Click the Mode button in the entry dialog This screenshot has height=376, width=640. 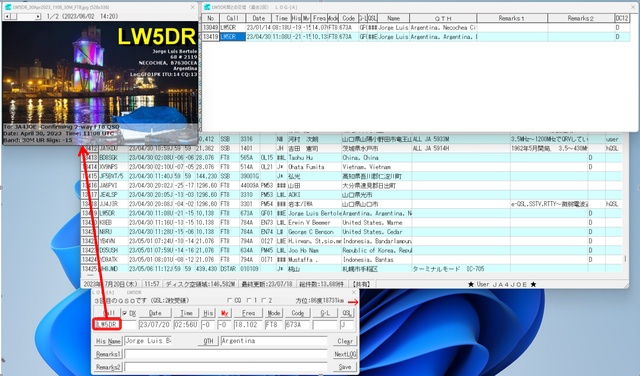coord(273,313)
